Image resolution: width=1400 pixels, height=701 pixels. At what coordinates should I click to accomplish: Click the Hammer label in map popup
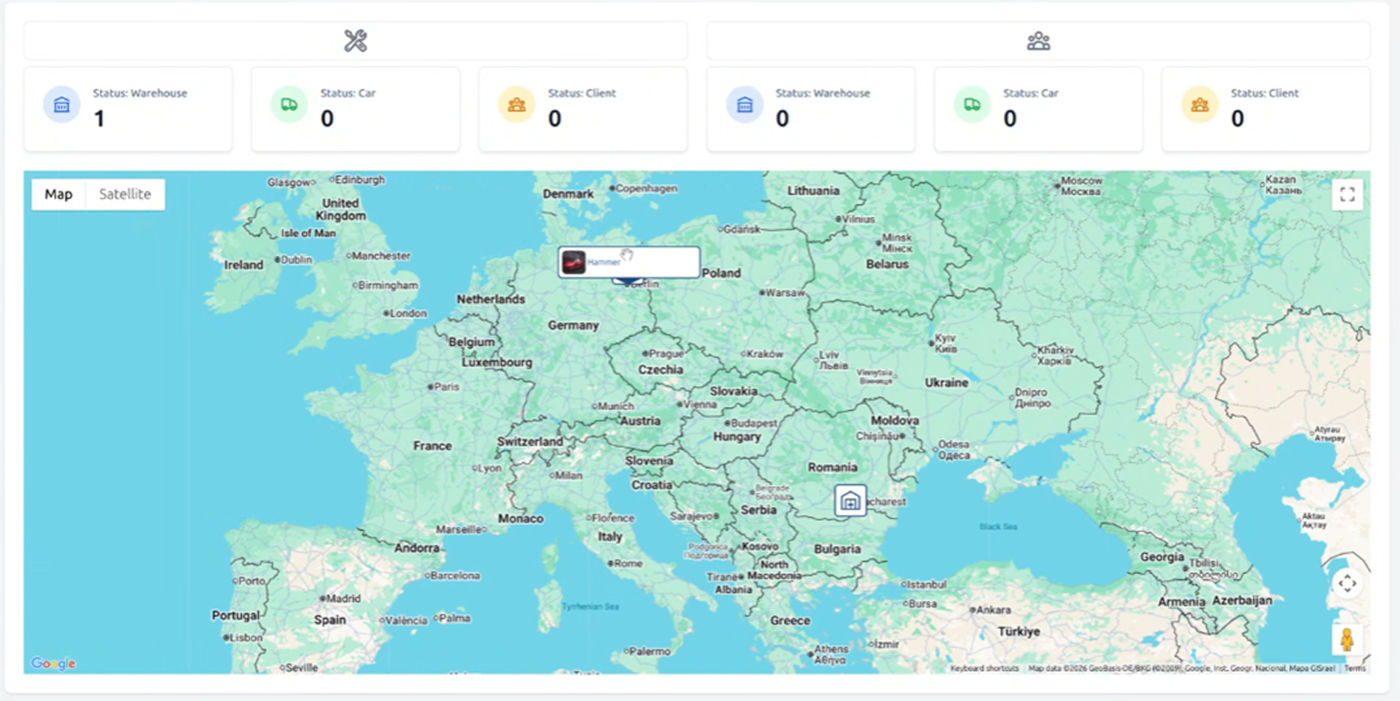[x=603, y=262]
